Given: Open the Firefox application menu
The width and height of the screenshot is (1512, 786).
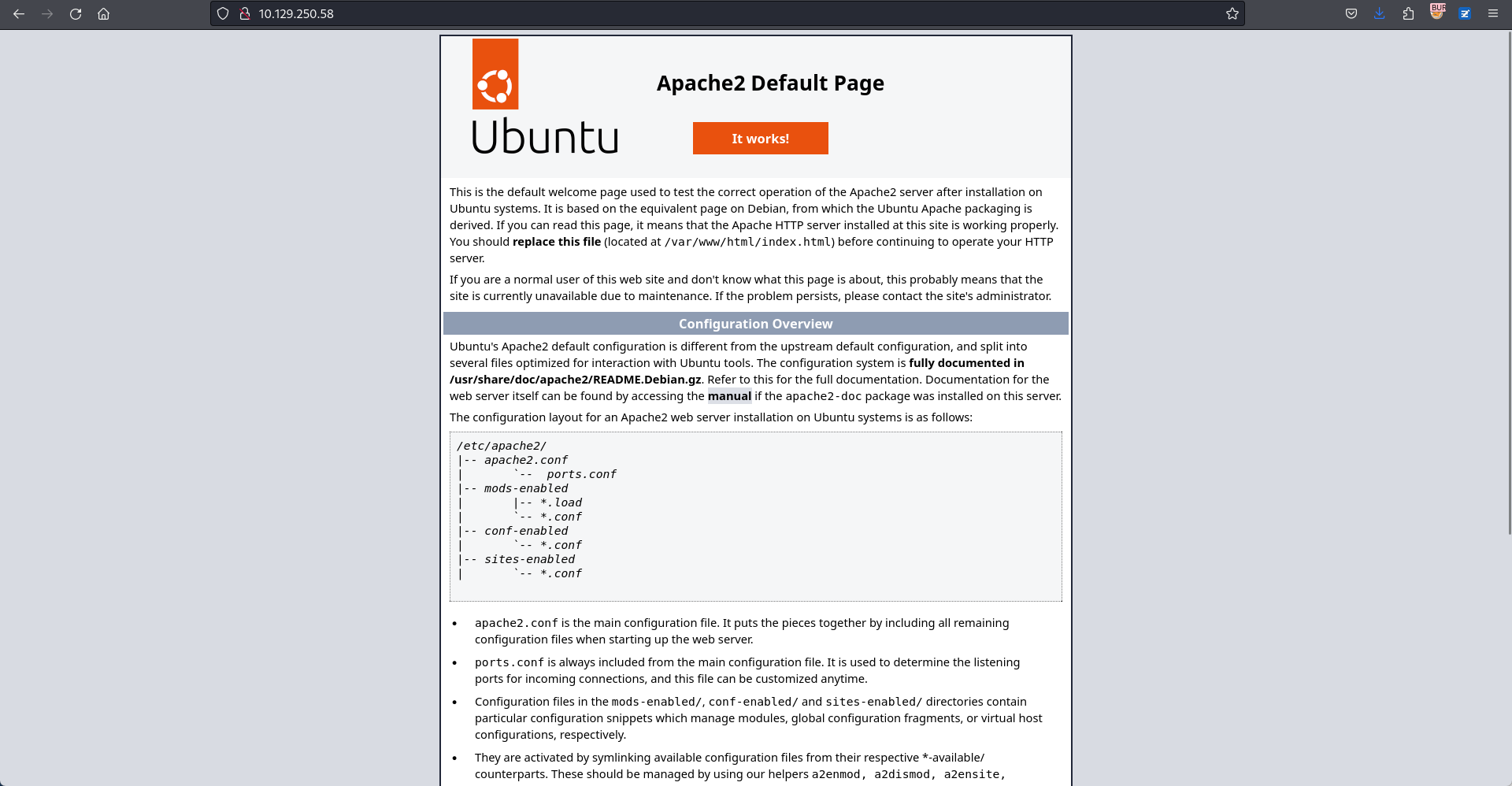Looking at the screenshot, I should click(x=1492, y=13).
